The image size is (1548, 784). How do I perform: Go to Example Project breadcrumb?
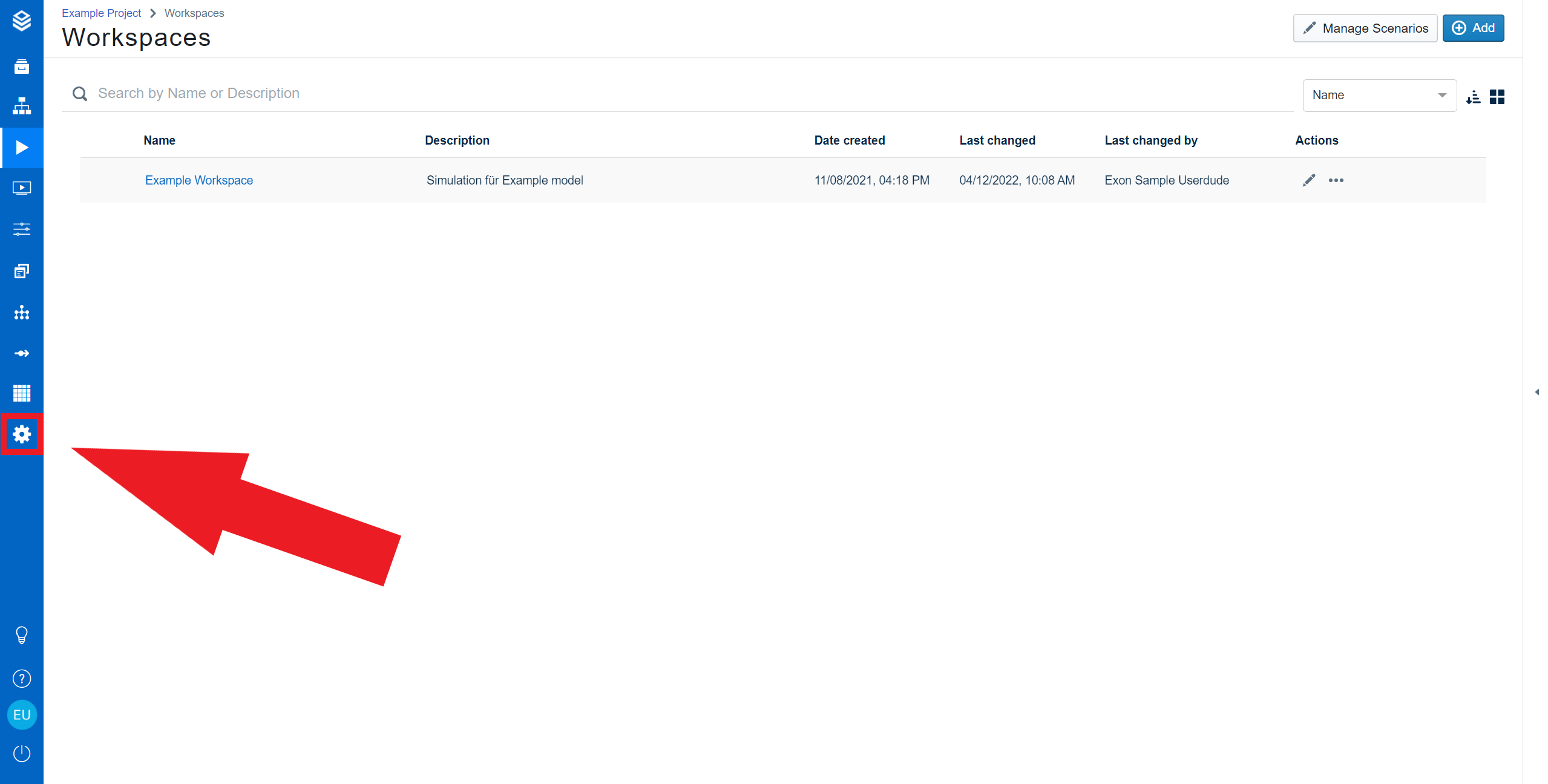pos(101,13)
